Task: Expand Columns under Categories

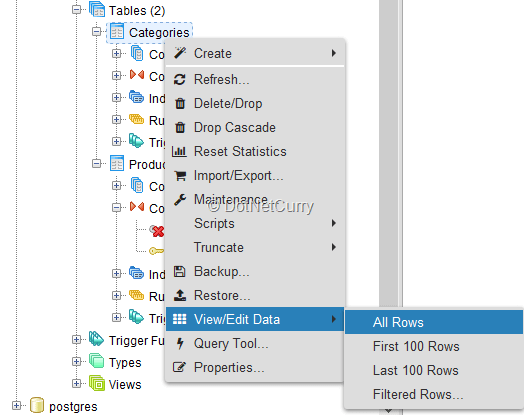Action: pos(117,53)
